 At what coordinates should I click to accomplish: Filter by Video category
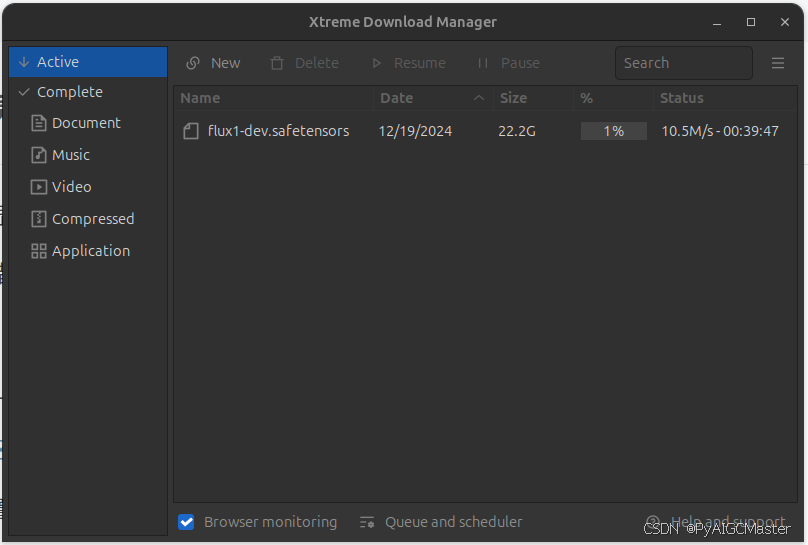(88, 187)
